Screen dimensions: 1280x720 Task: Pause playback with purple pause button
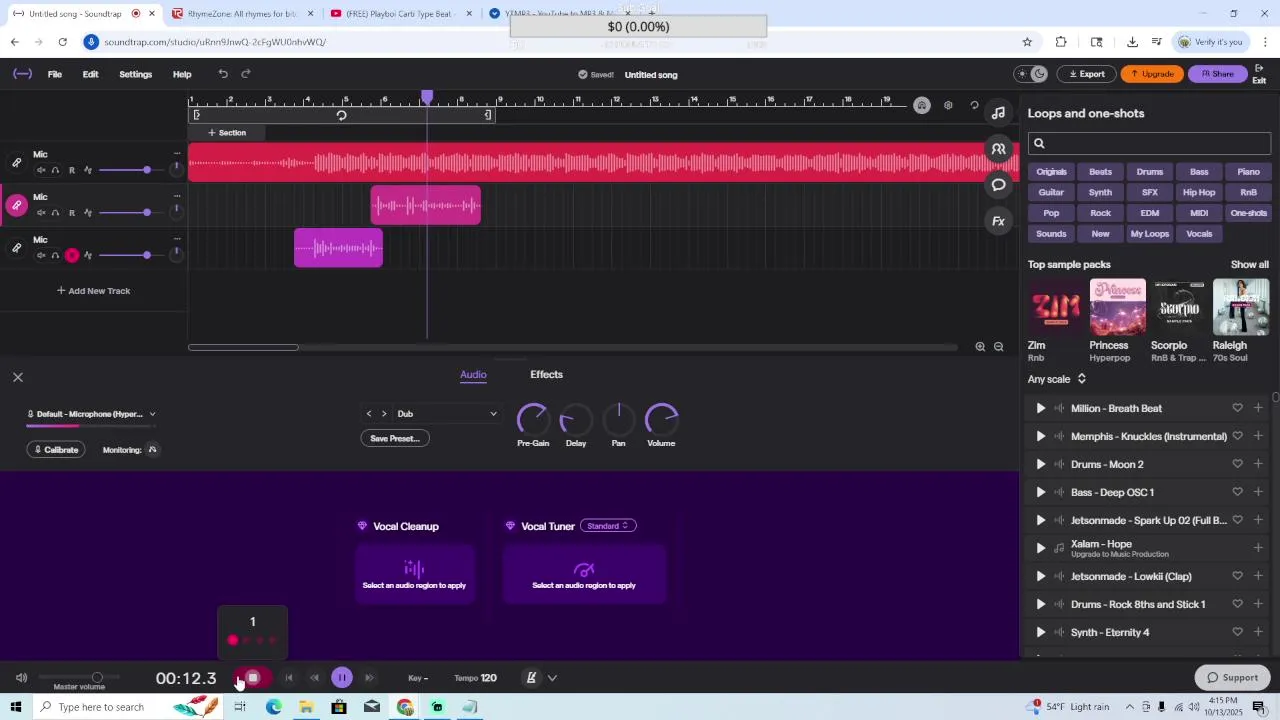(x=342, y=678)
